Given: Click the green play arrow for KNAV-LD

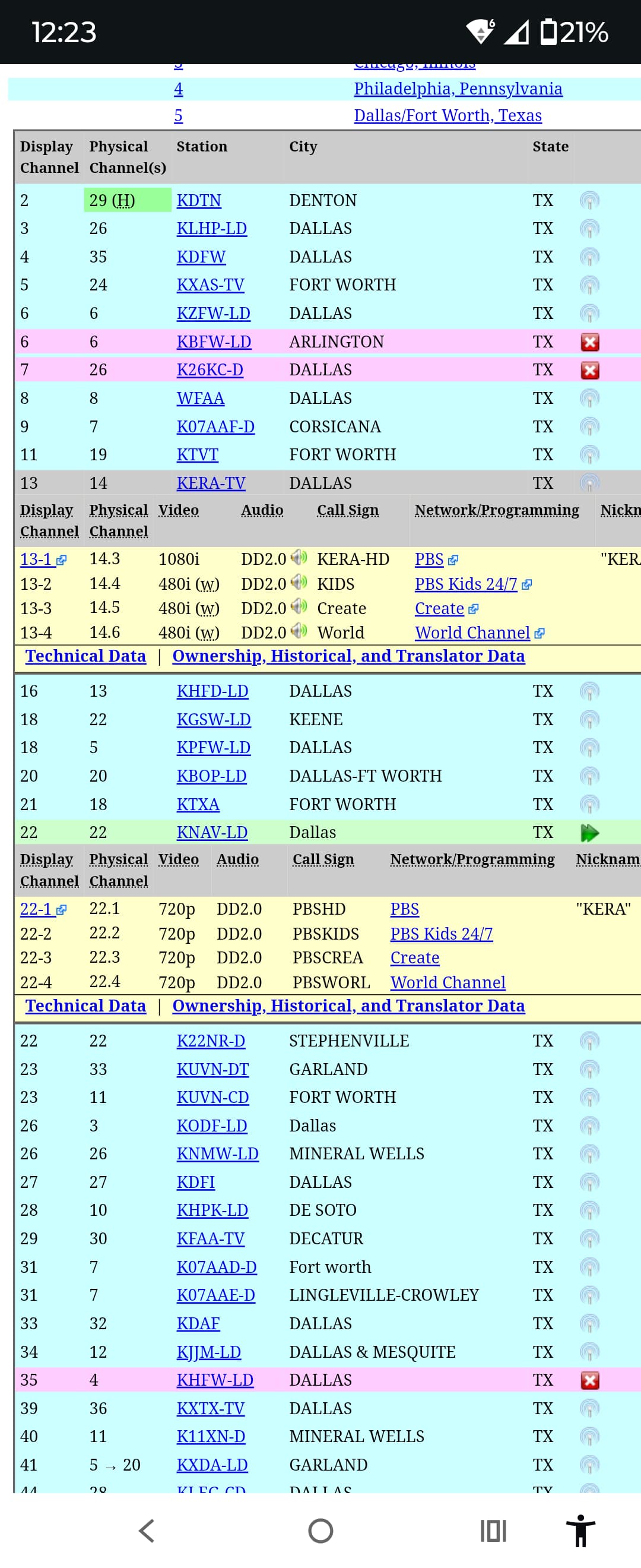Looking at the screenshot, I should click(x=589, y=833).
